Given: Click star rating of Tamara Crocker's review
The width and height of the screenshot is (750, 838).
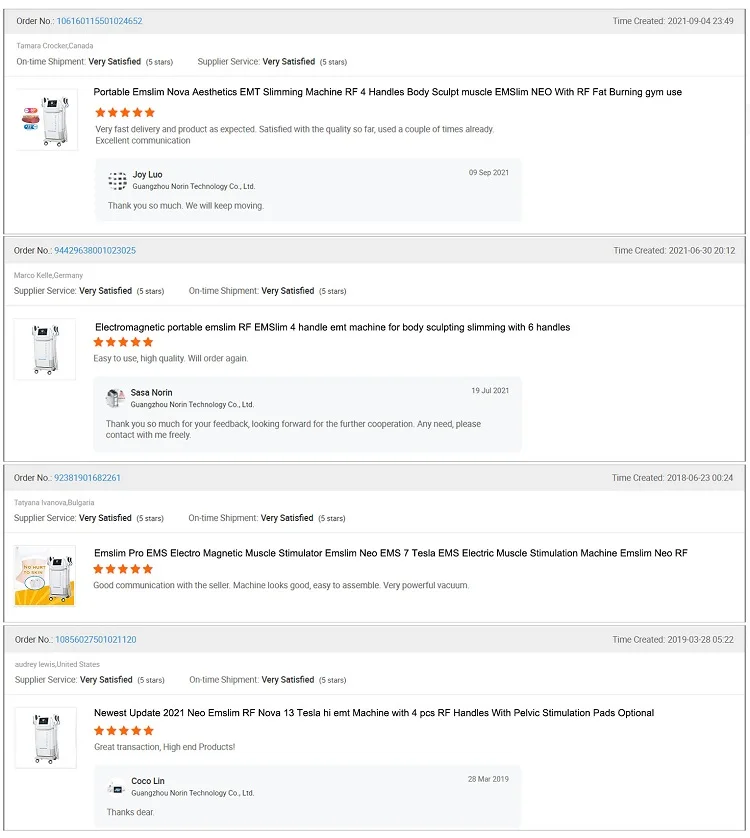Looking at the screenshot, I should coord(125,113).
